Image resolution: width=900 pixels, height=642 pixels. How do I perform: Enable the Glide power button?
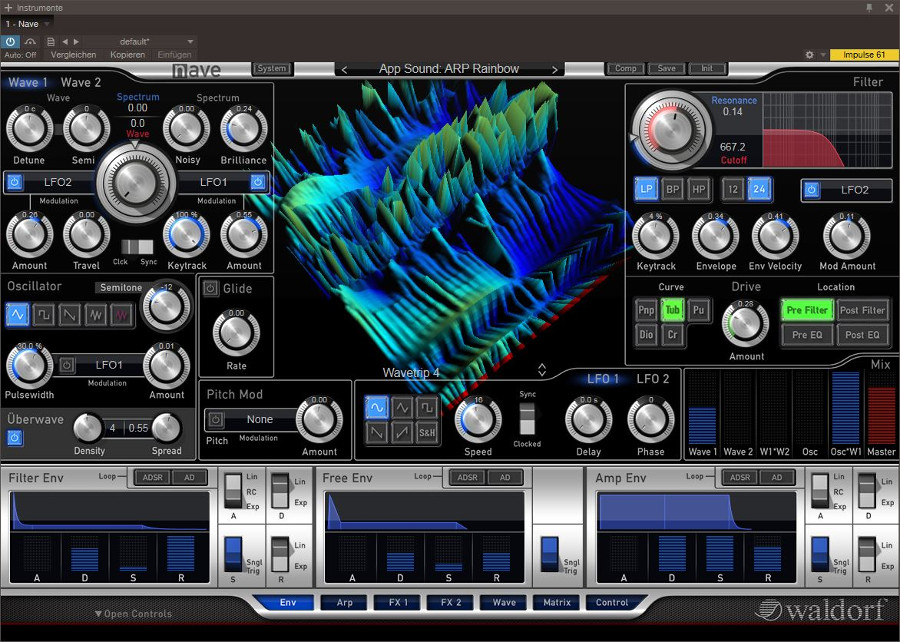click(211, 289)
